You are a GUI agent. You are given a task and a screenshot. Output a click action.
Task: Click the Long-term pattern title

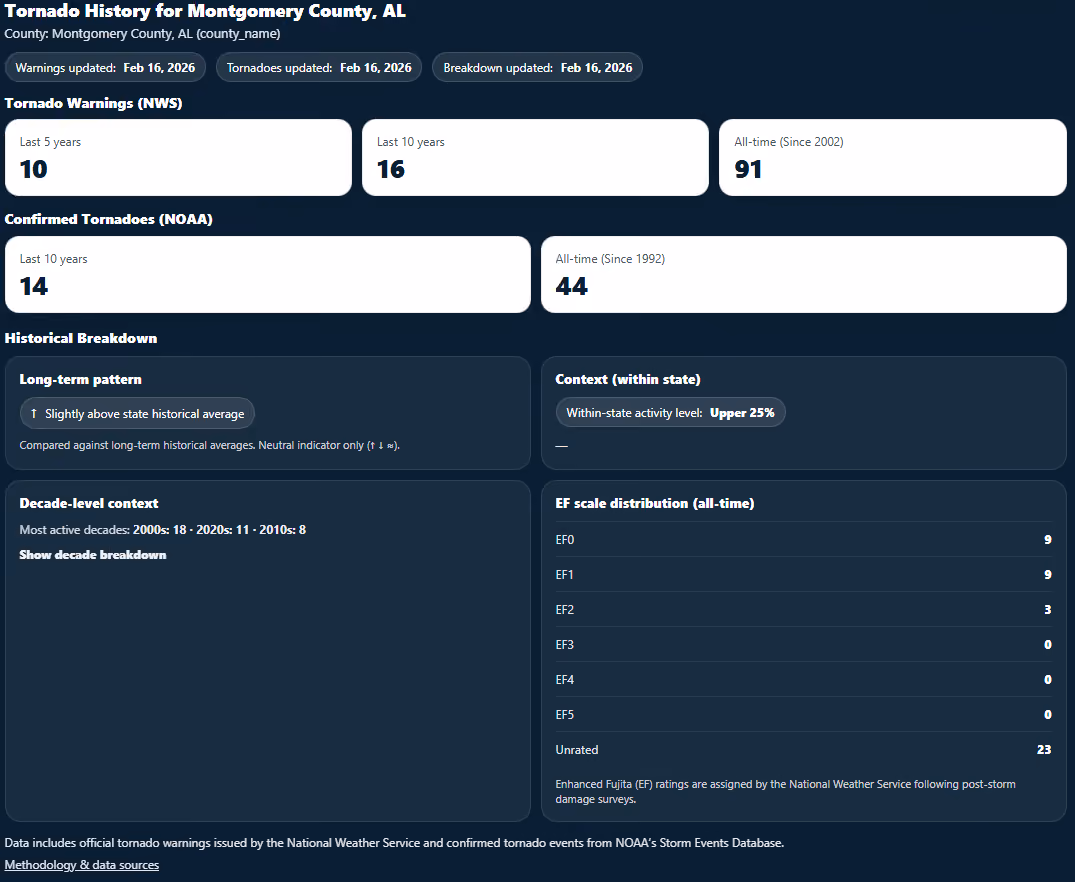coord(80,379)
